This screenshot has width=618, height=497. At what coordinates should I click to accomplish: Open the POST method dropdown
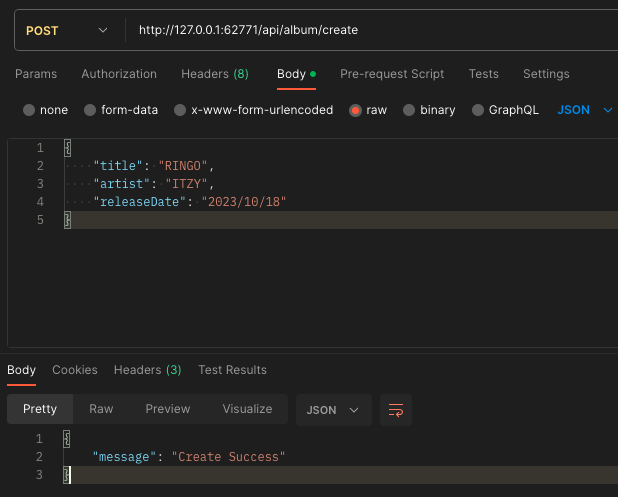point(67,30)
